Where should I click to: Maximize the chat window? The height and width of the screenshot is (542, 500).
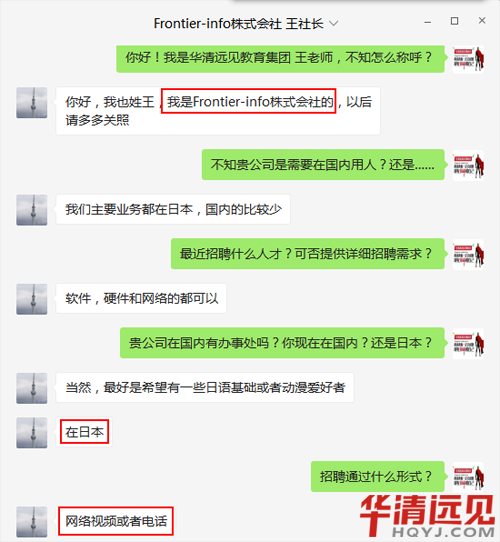click(x=454, y=21)
